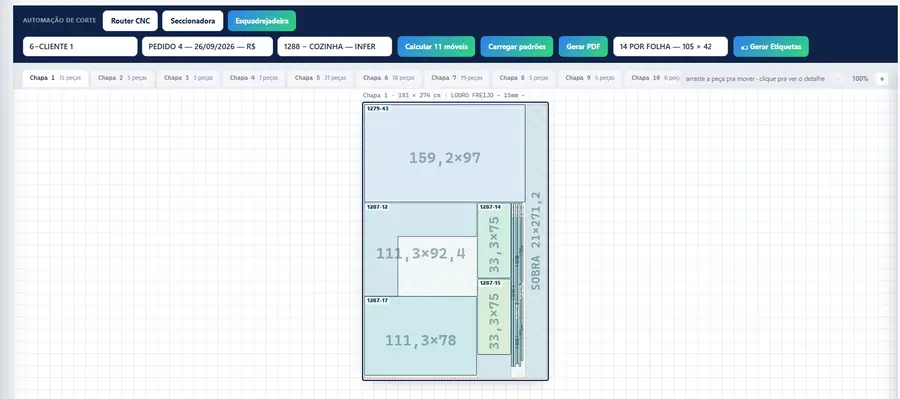Screen dimensions: 900x399
Task: Click Gerar Etiquetas button
Action: pyautogui.click(x=771, y=47)
